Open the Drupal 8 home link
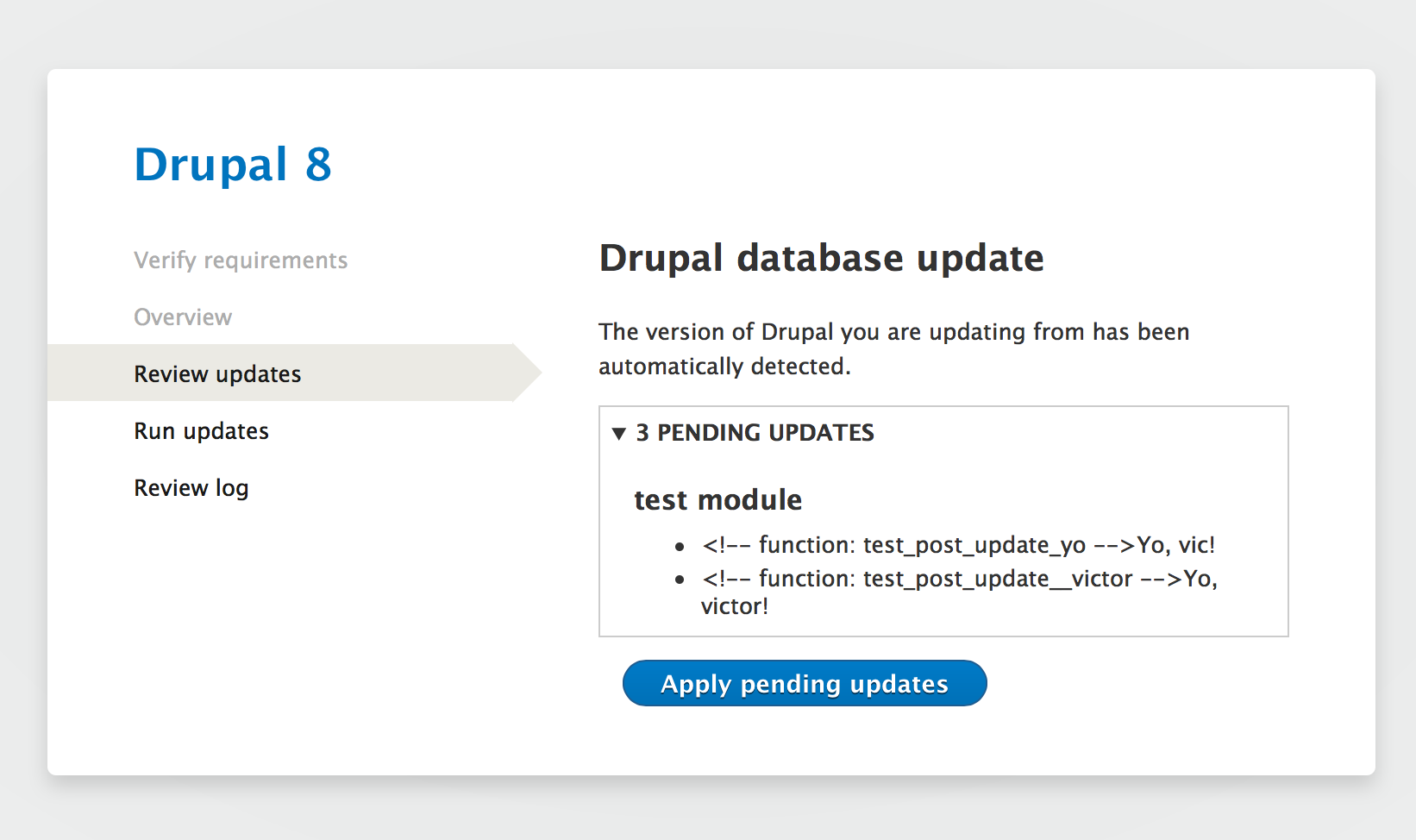The width and height of the screenshot is (1416, 840). (233, 165)
